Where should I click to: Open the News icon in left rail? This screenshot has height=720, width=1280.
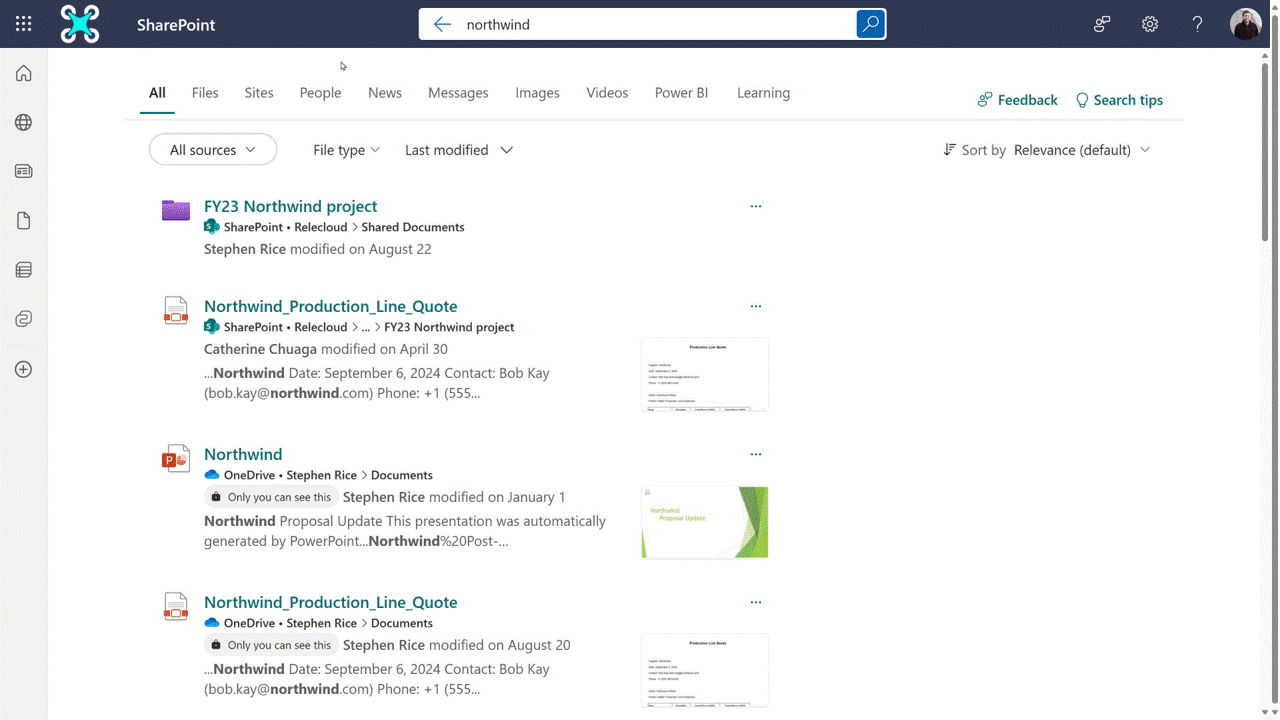(x=24, y=171)
